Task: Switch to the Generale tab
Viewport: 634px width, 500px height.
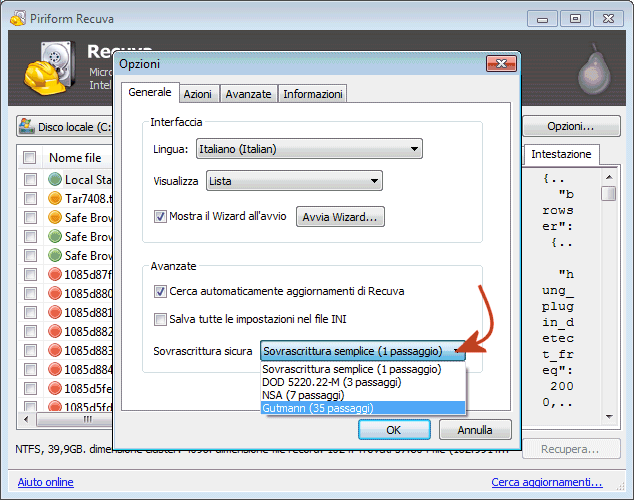Action: click(x=150, y=93)
